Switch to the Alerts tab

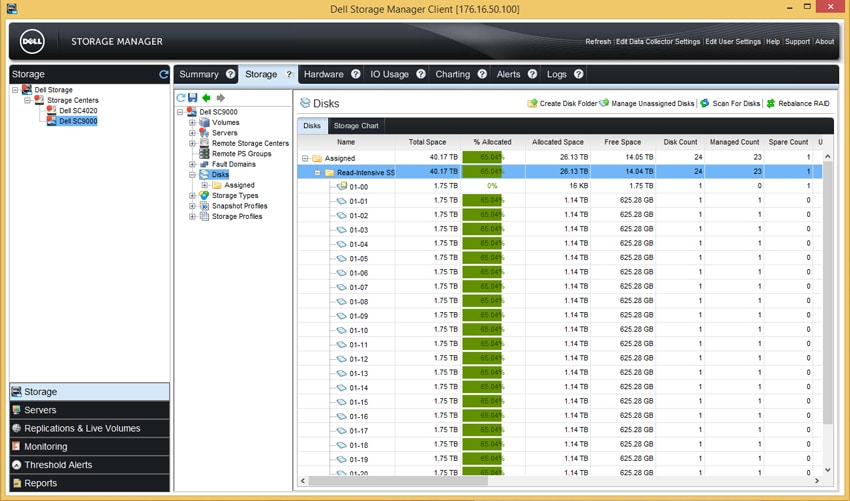tap(508, 74)
